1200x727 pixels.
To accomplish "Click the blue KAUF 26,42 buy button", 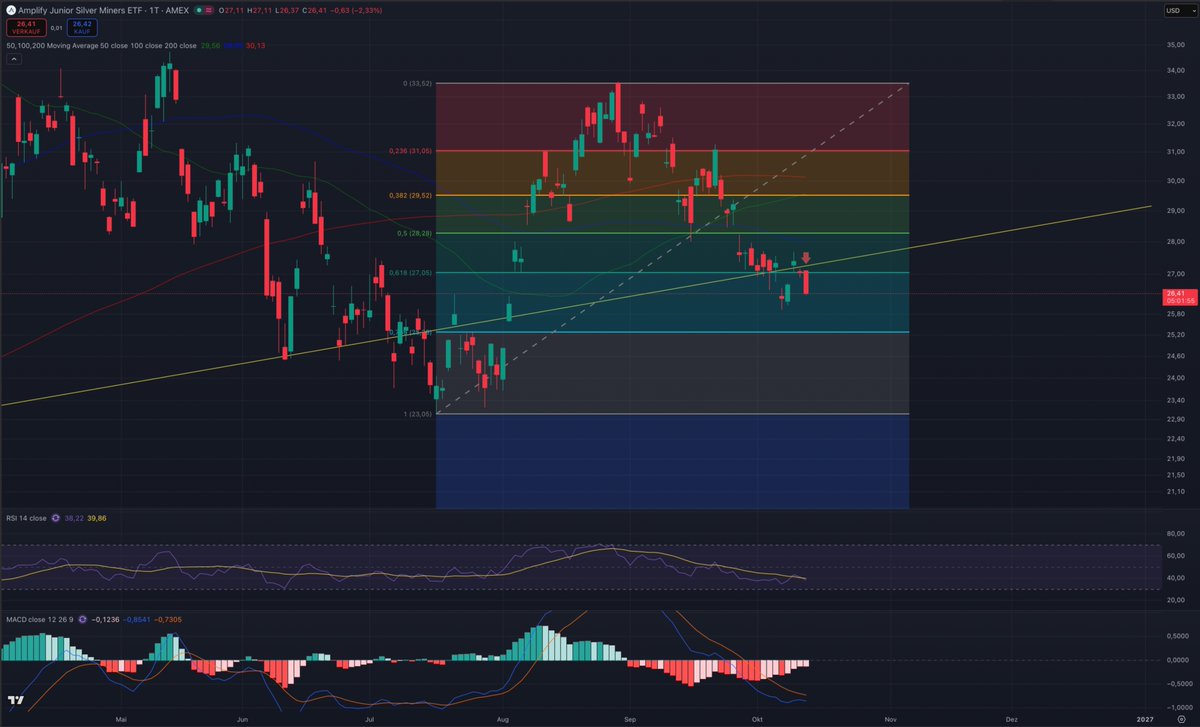I will click(x=82, y=28).
